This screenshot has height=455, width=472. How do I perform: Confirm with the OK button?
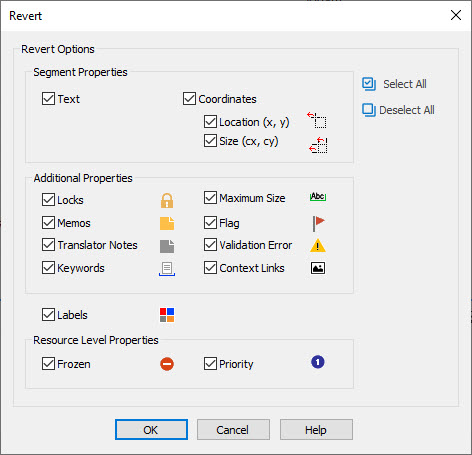tap(151, 430)
